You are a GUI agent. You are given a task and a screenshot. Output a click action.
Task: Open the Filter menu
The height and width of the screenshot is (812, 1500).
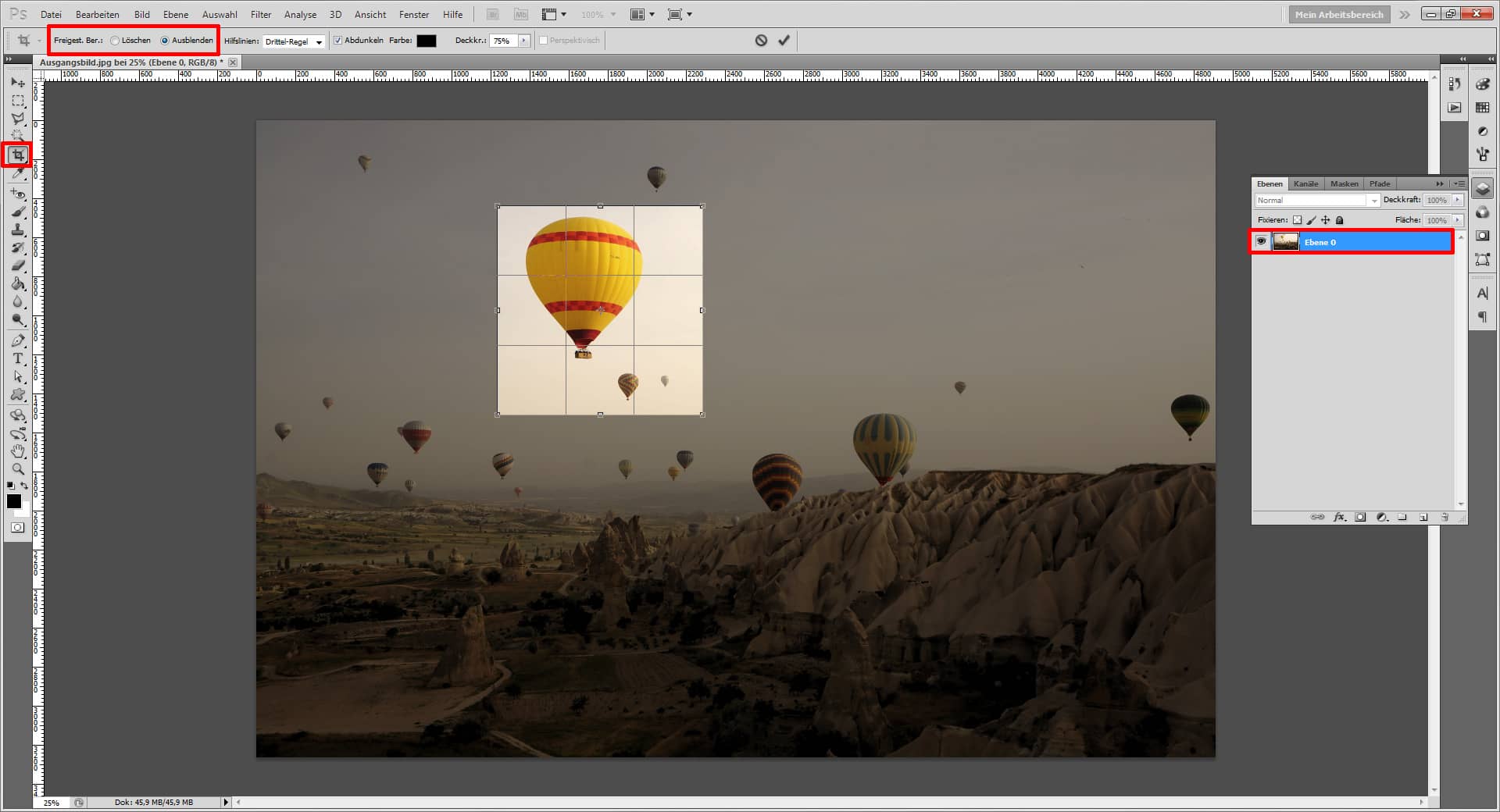260,14
